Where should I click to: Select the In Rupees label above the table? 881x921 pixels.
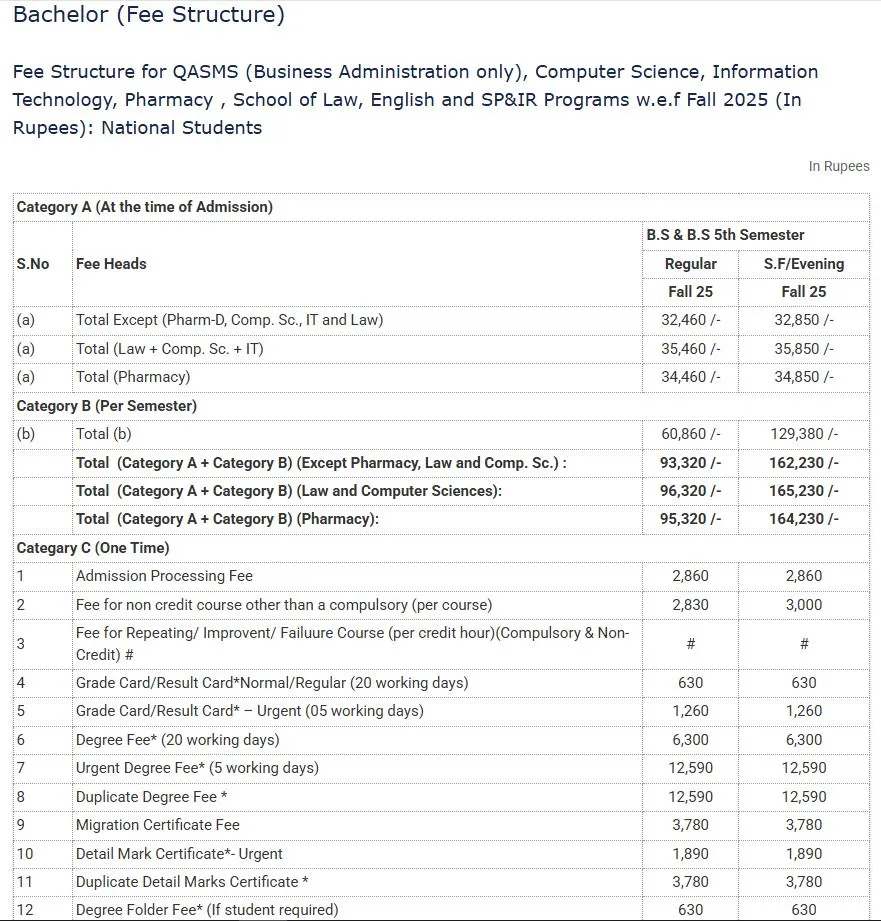839,166
